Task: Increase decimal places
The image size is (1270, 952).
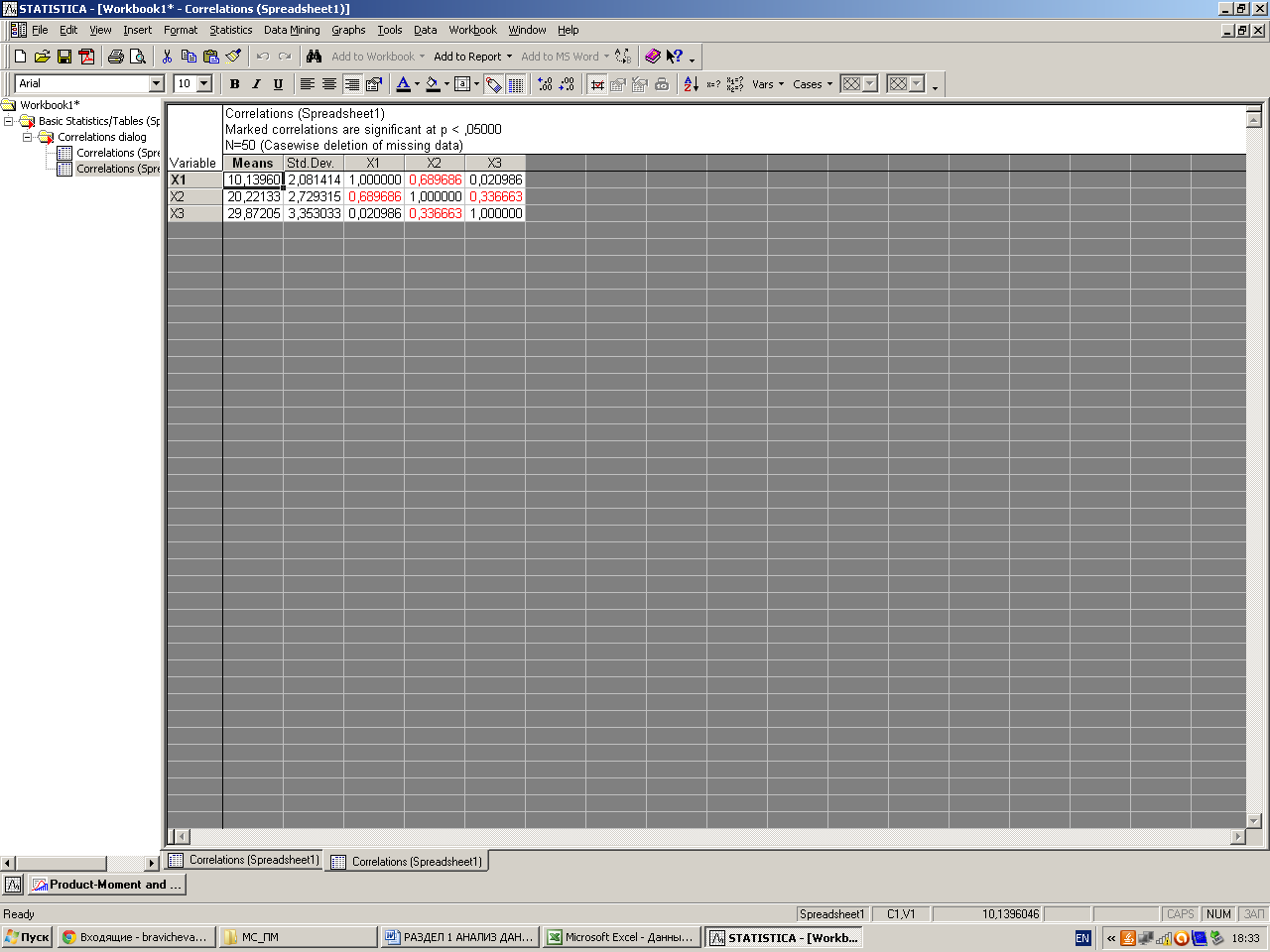Action: pos(545,84)
